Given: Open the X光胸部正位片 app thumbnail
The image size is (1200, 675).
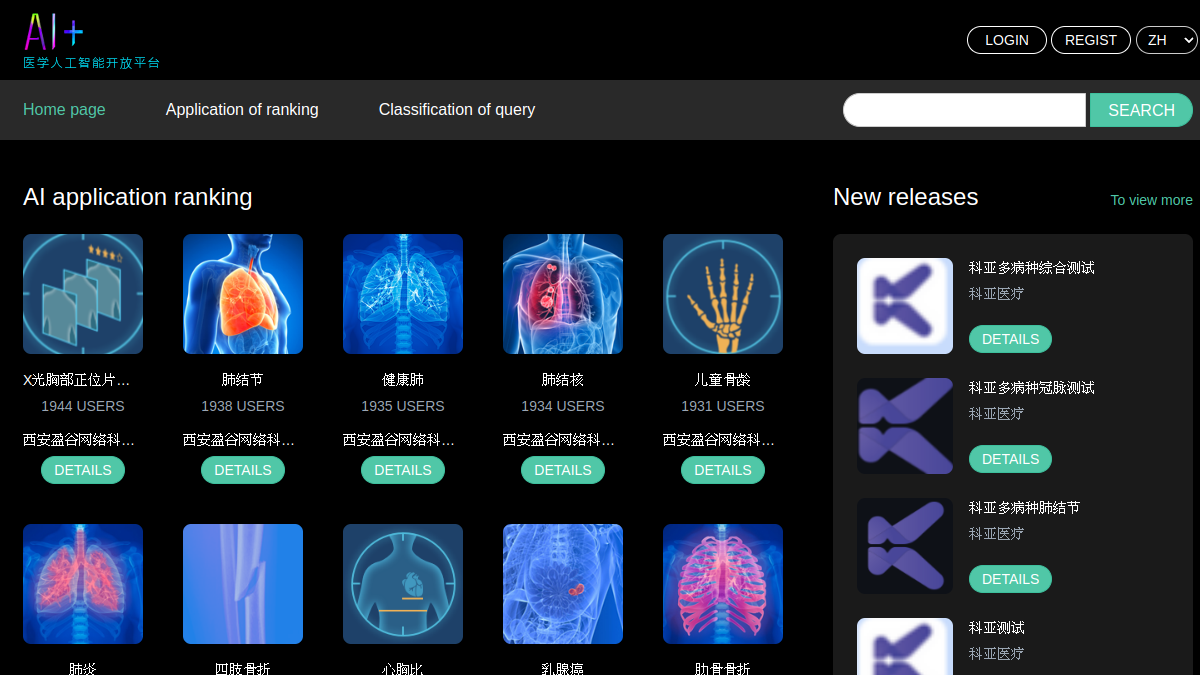Looking at the screenshot, I should coord(83,294).
